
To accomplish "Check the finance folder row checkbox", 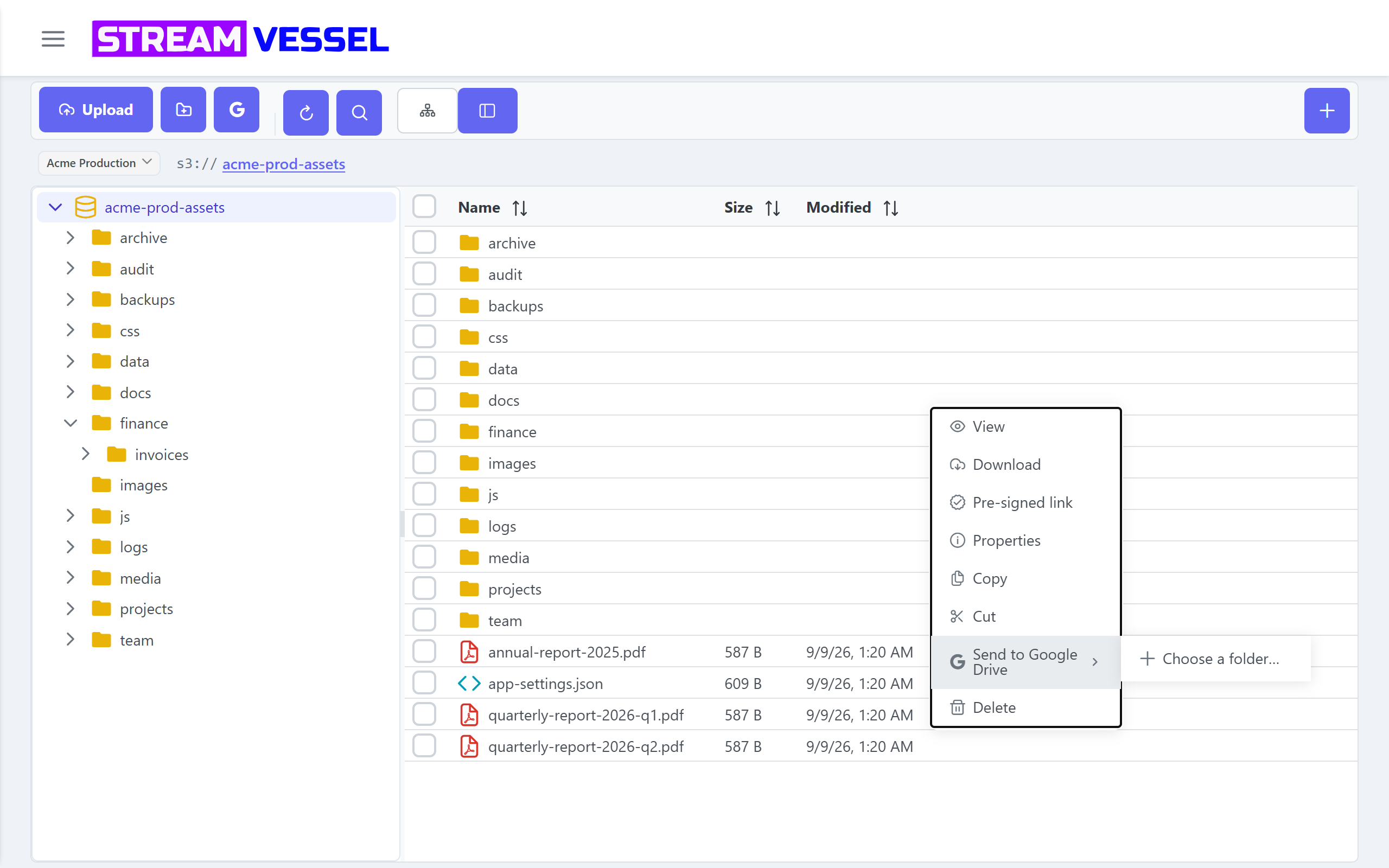I will (x=424, y=431).
